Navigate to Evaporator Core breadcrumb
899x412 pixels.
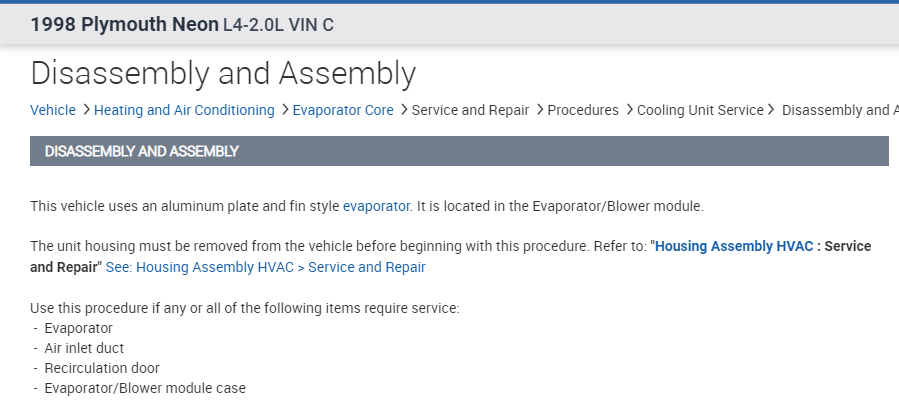point(343,110)
